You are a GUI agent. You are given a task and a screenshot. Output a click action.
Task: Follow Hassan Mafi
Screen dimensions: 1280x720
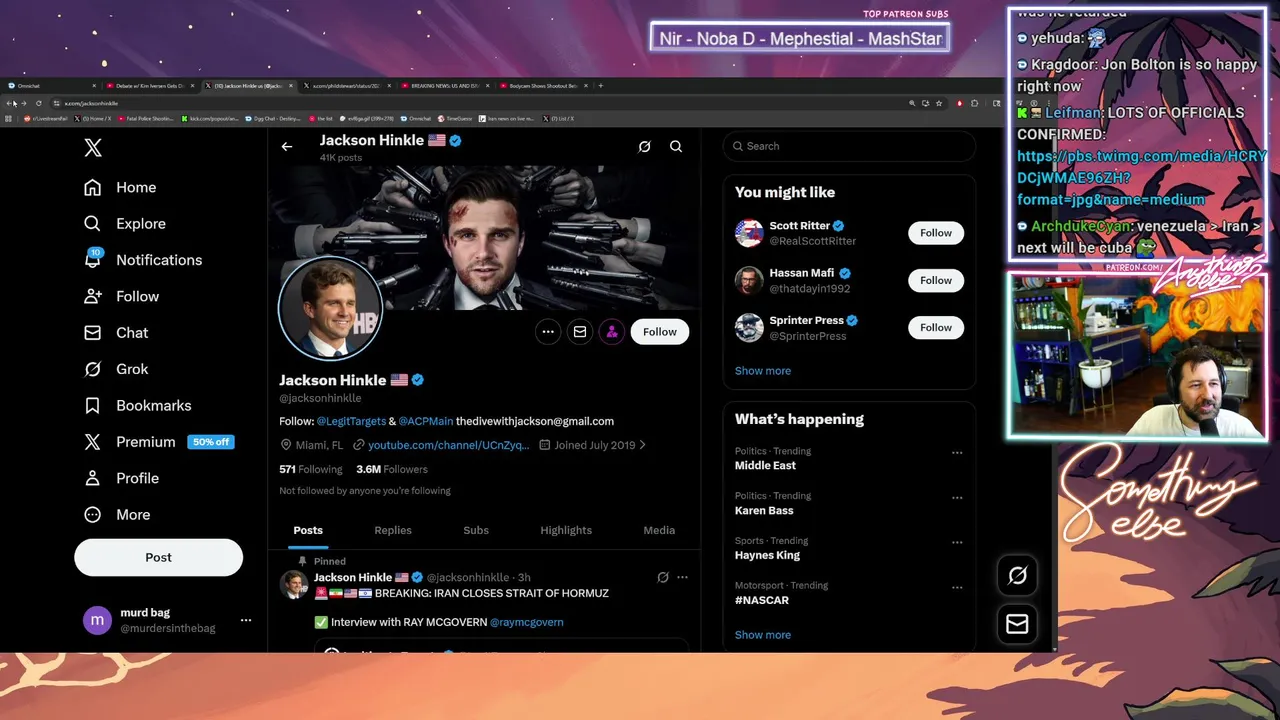(936, 280)
